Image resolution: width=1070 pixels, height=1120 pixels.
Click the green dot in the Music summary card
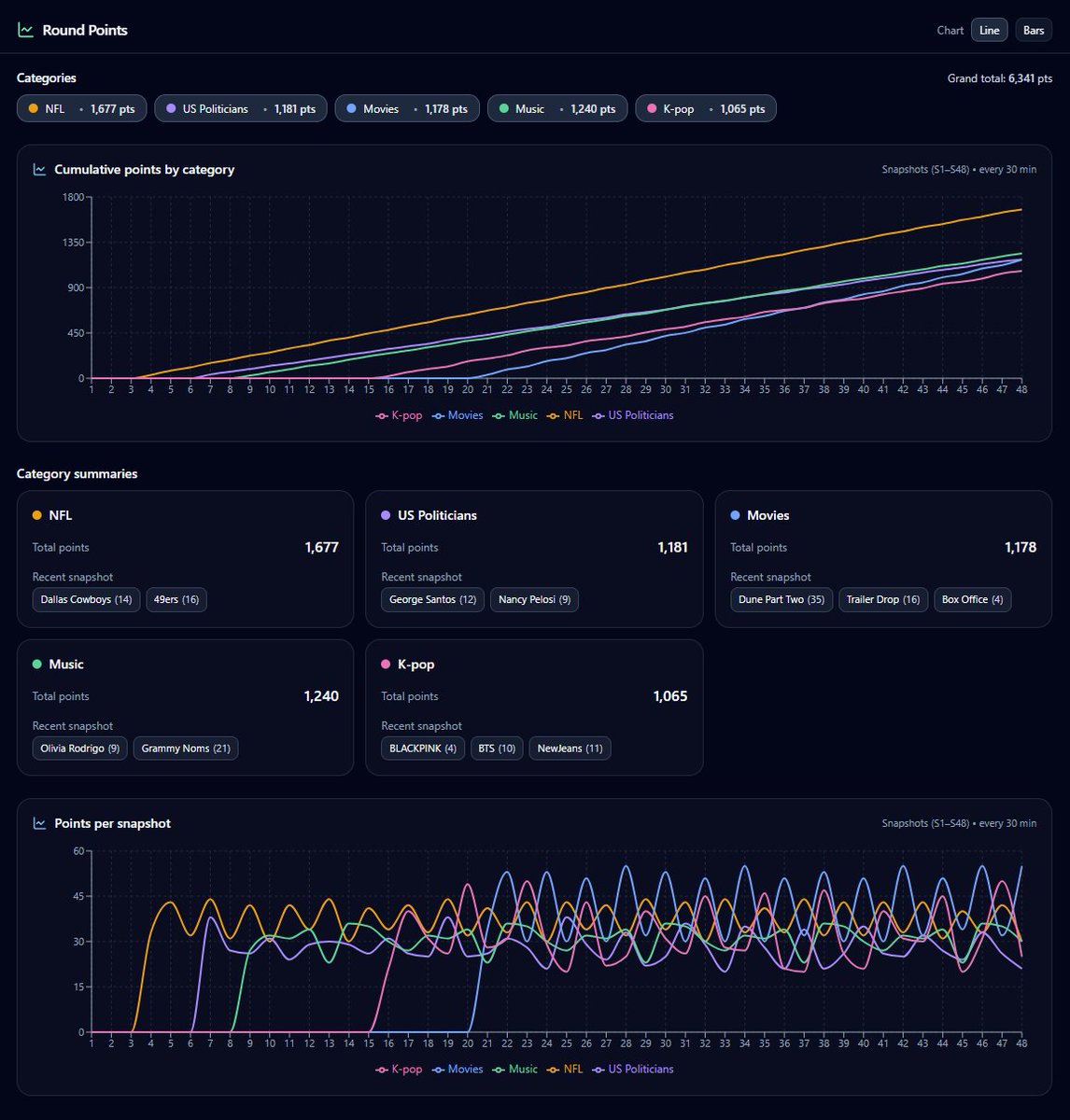point(37,665)
